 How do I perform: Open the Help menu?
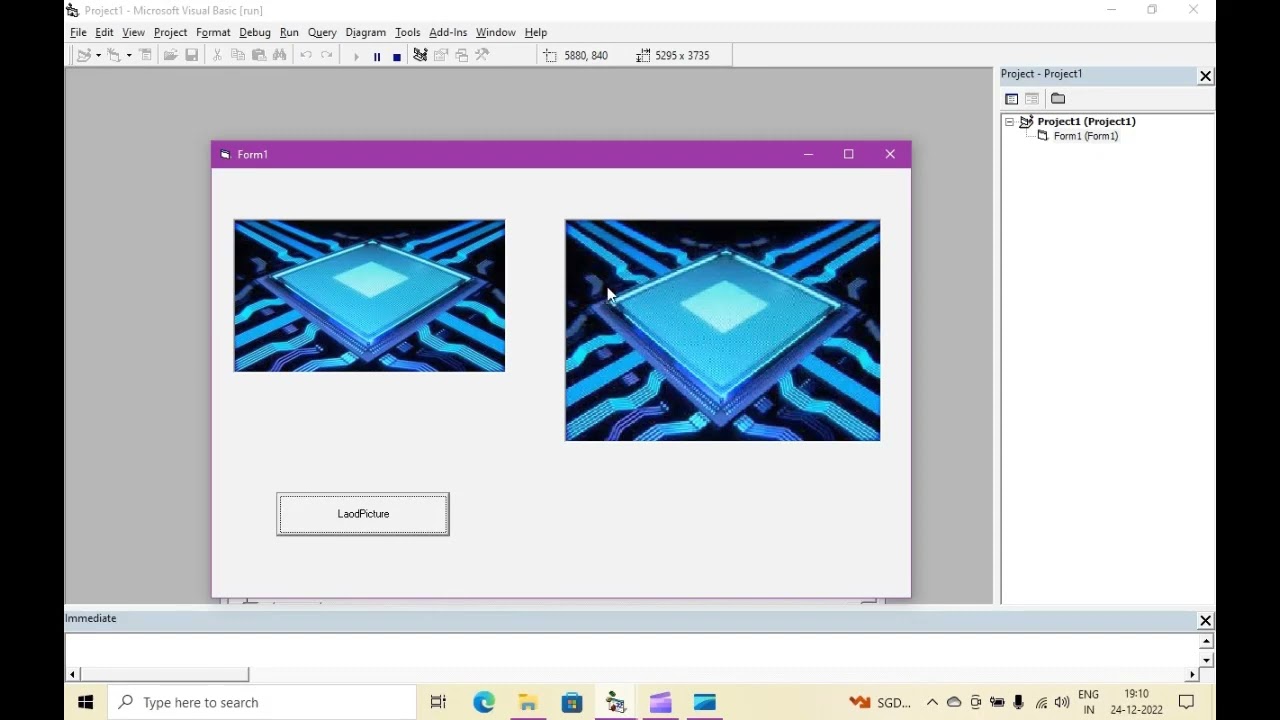[536, 33]
